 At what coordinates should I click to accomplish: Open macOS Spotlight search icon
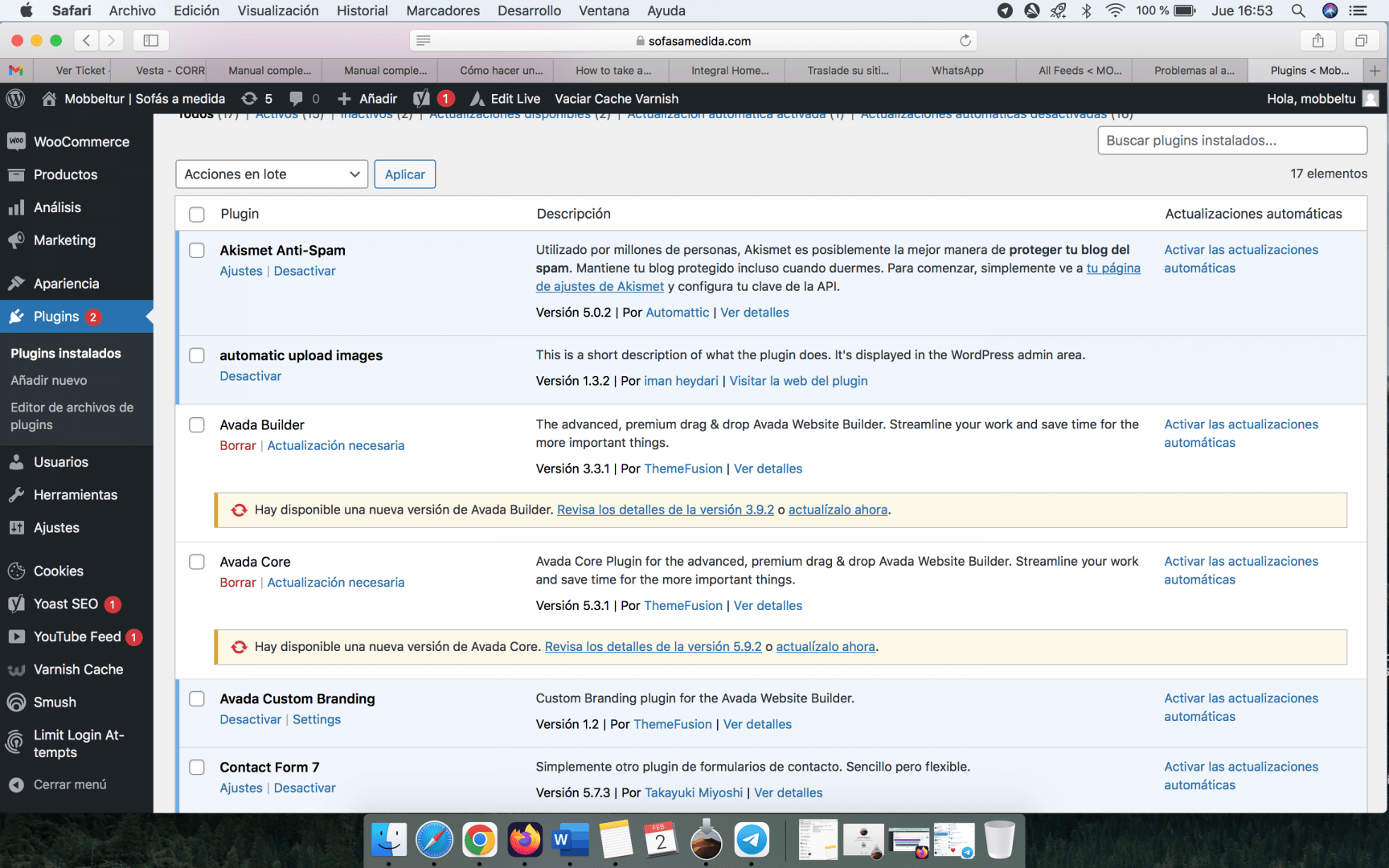[x=1297, y=10]
